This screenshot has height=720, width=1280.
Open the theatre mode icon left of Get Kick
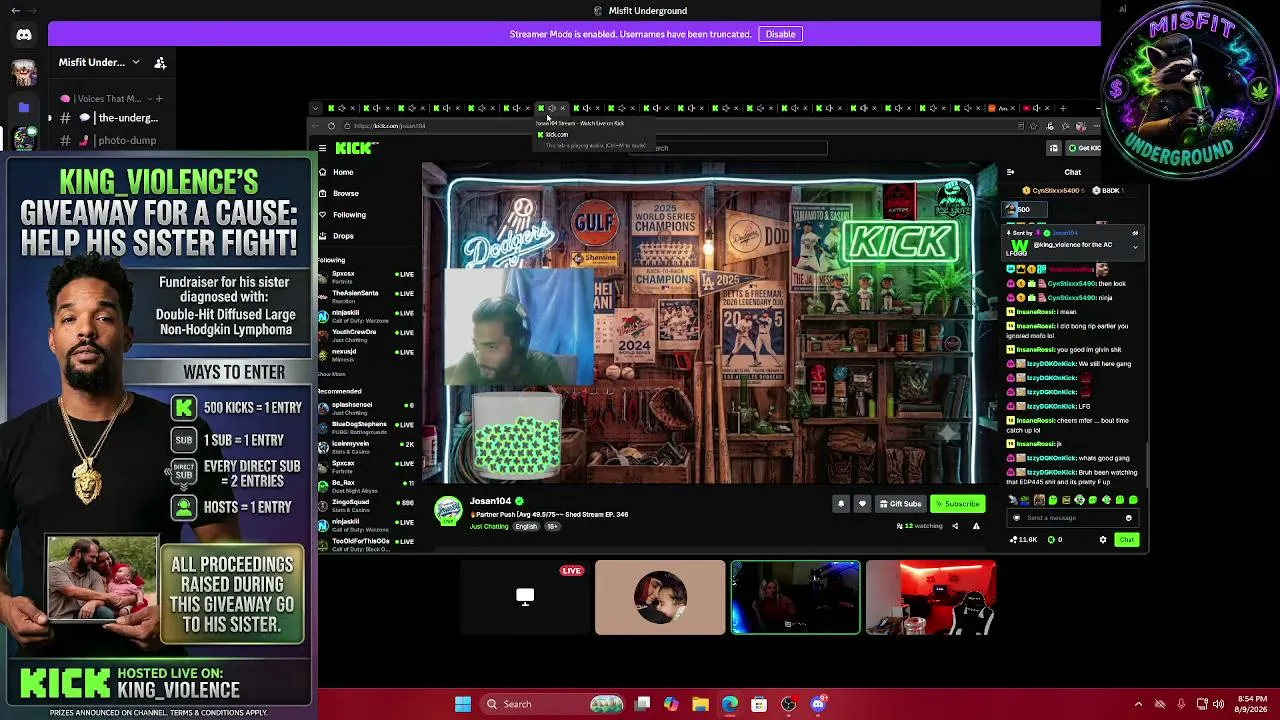(1053, 148)
